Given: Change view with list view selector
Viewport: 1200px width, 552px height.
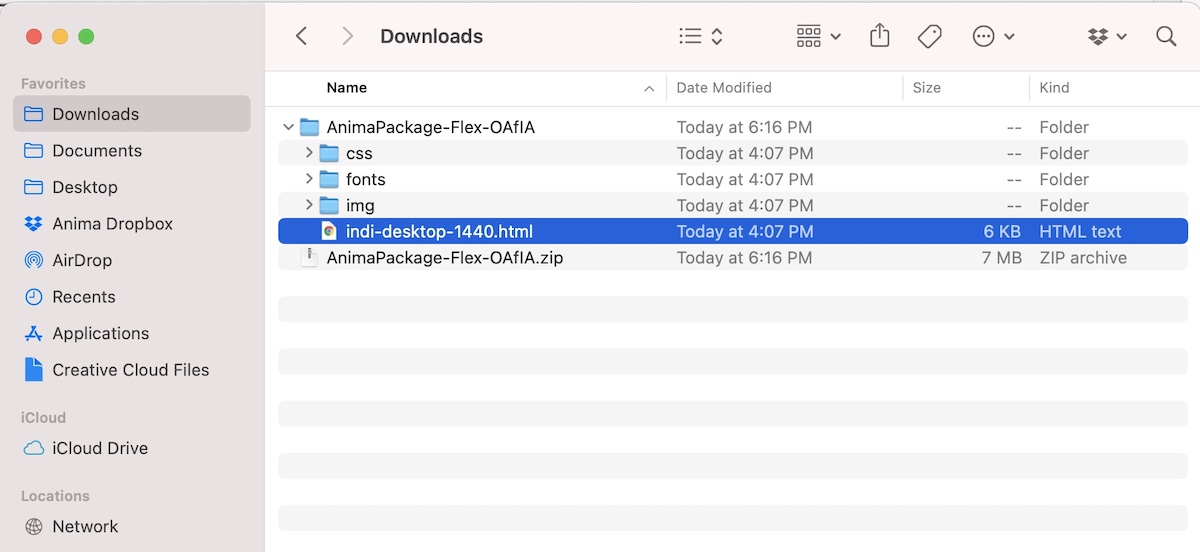Looking at the screenshot, I should (700, 36).
